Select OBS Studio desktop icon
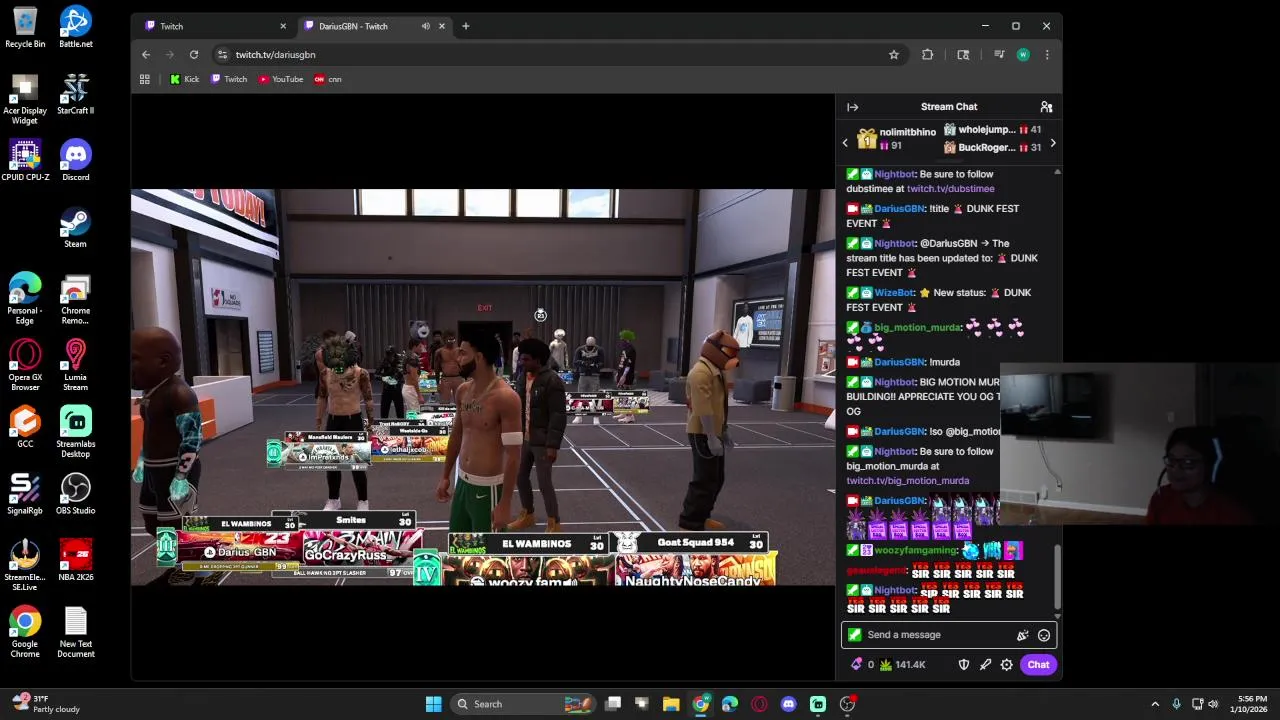 click(76, 495)
